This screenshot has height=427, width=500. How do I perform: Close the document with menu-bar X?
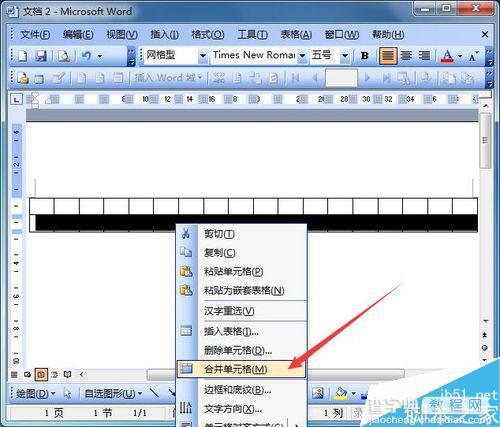click(485, 34)
